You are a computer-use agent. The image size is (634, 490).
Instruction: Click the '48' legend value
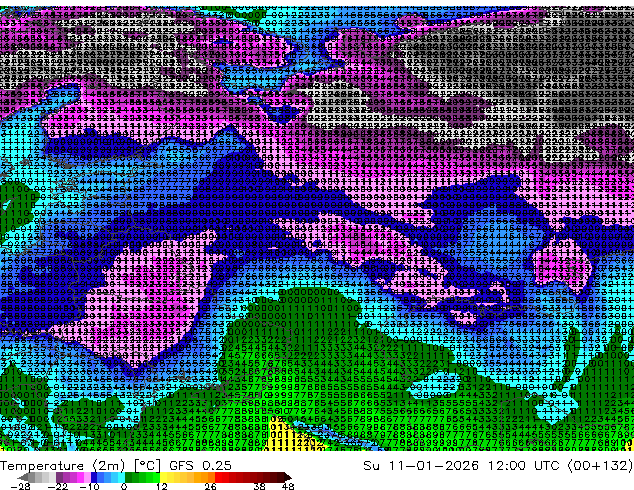tap(288, 486)
